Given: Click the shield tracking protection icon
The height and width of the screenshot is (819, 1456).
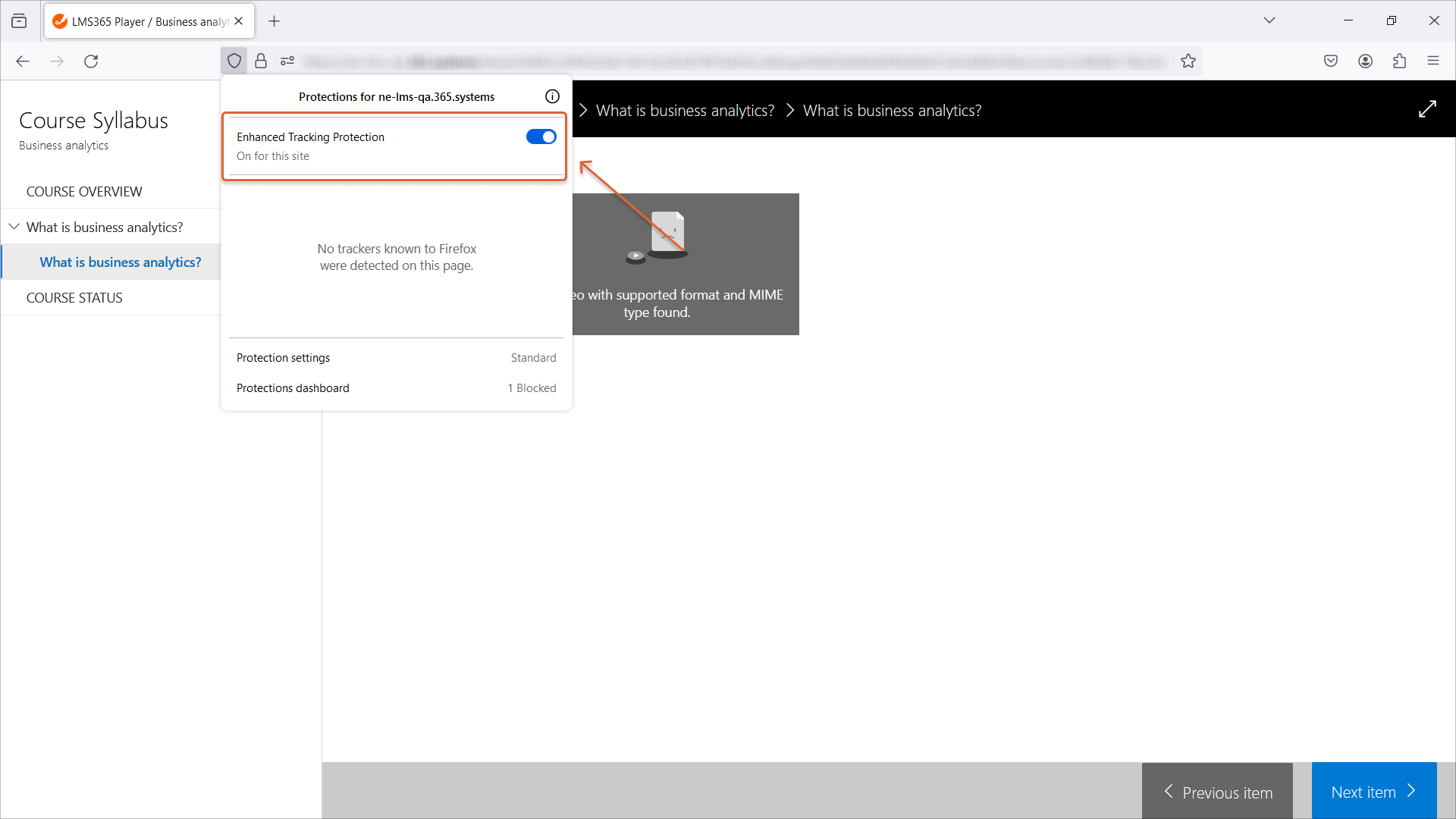Looking at the screenshot, I should point(234,61).
